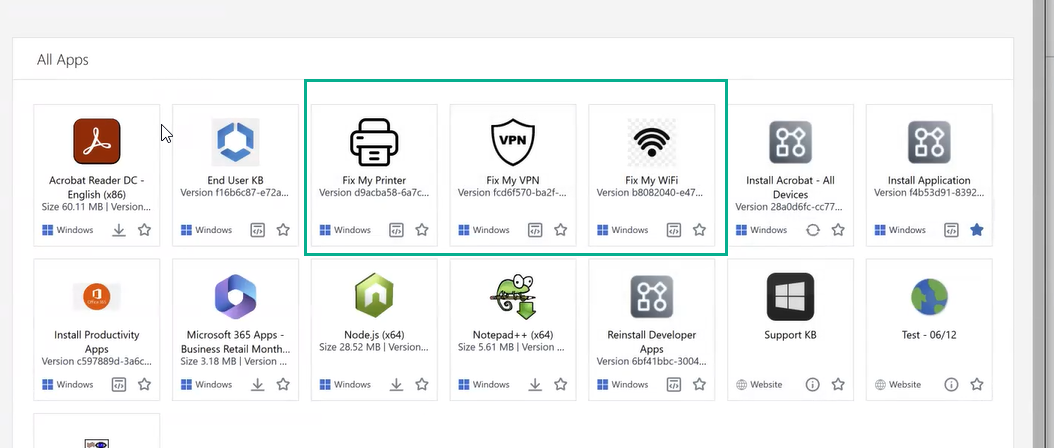Screen dimensions: 1054x448
Task: Run the Fix My VPN script icon
Action: click(x=535, y=230)
